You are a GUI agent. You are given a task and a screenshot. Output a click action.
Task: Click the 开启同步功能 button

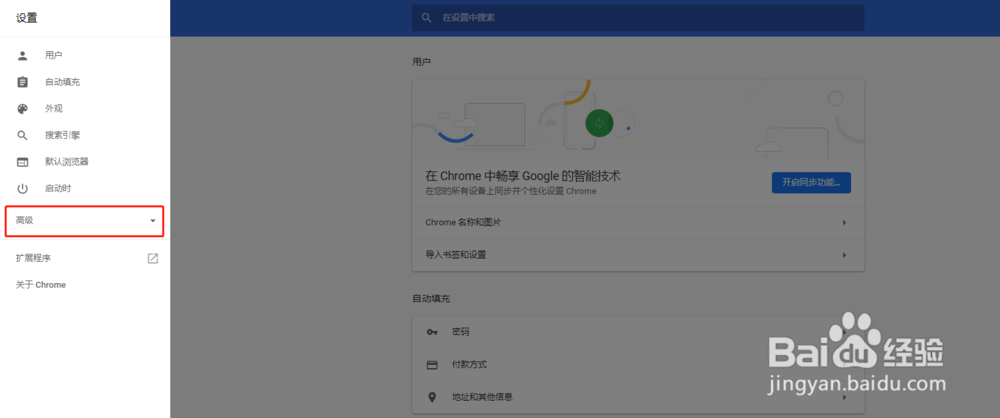[811, 183]
